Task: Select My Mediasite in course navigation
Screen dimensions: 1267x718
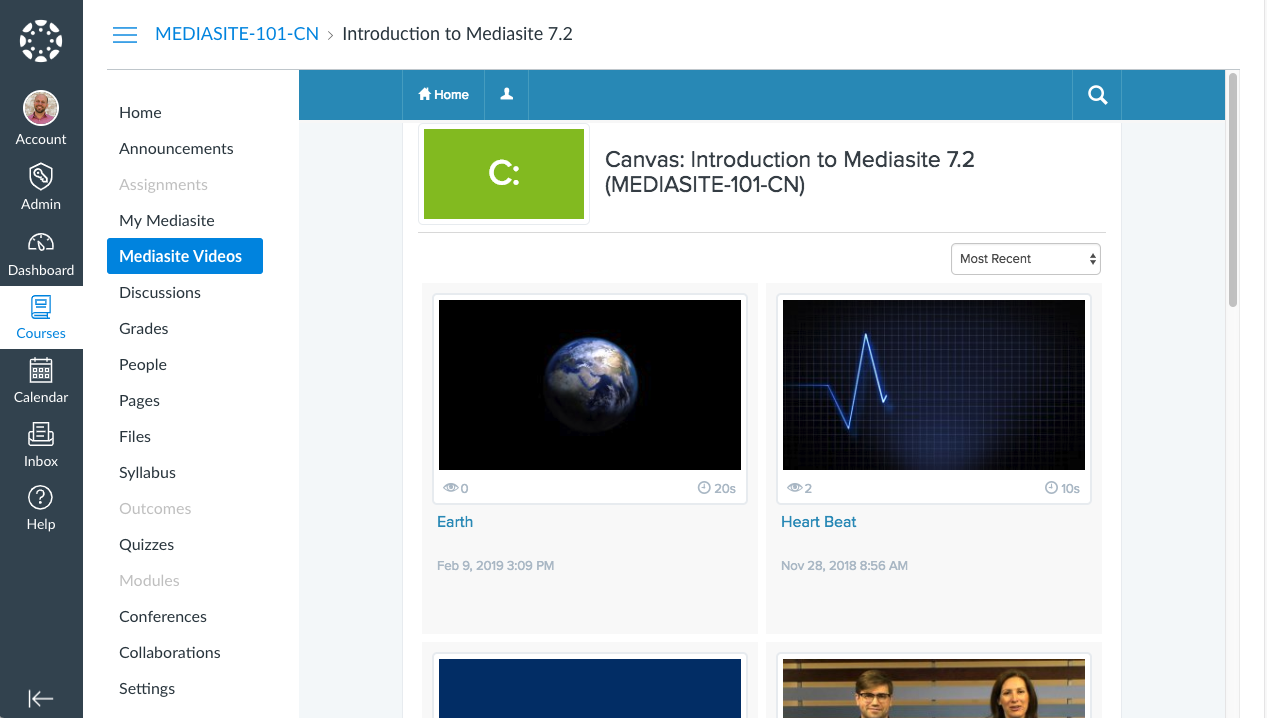Action: [167, 221]
